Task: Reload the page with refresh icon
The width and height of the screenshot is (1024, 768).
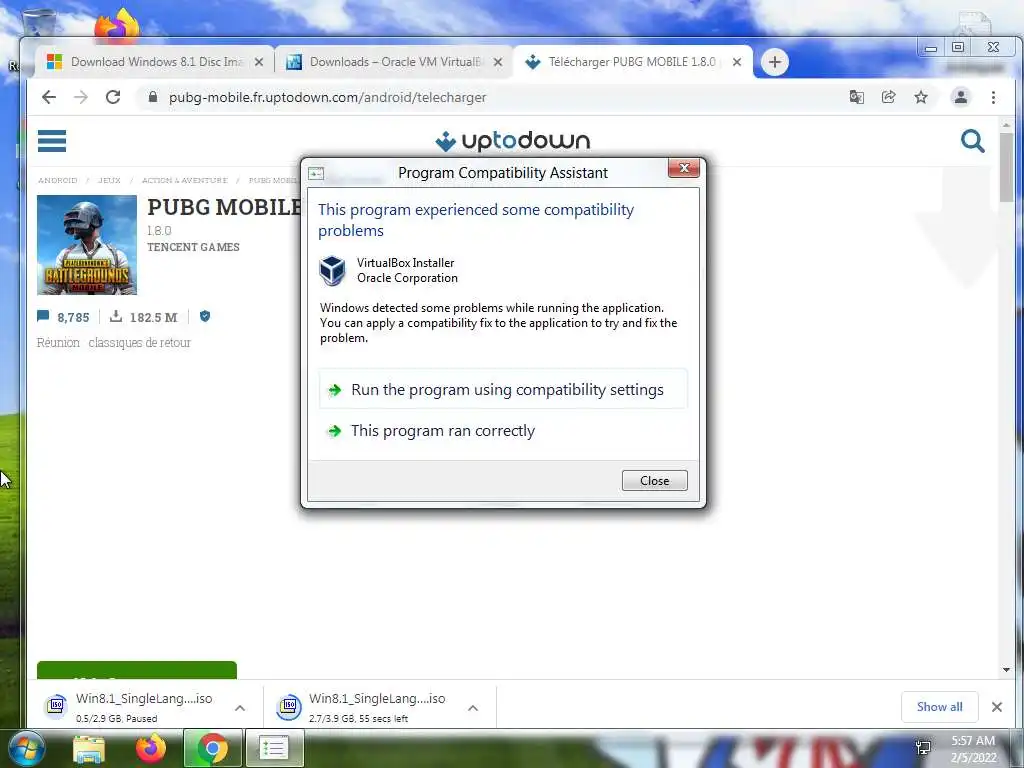Action: tap(113, 97)
